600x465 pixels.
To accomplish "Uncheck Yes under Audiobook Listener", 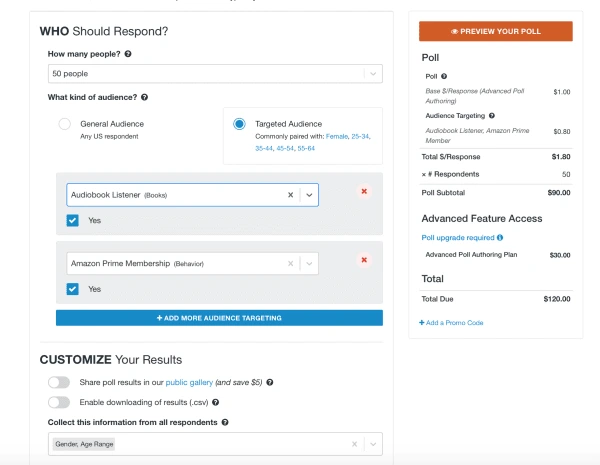I will pyautogui.click(x=73, y=220).
